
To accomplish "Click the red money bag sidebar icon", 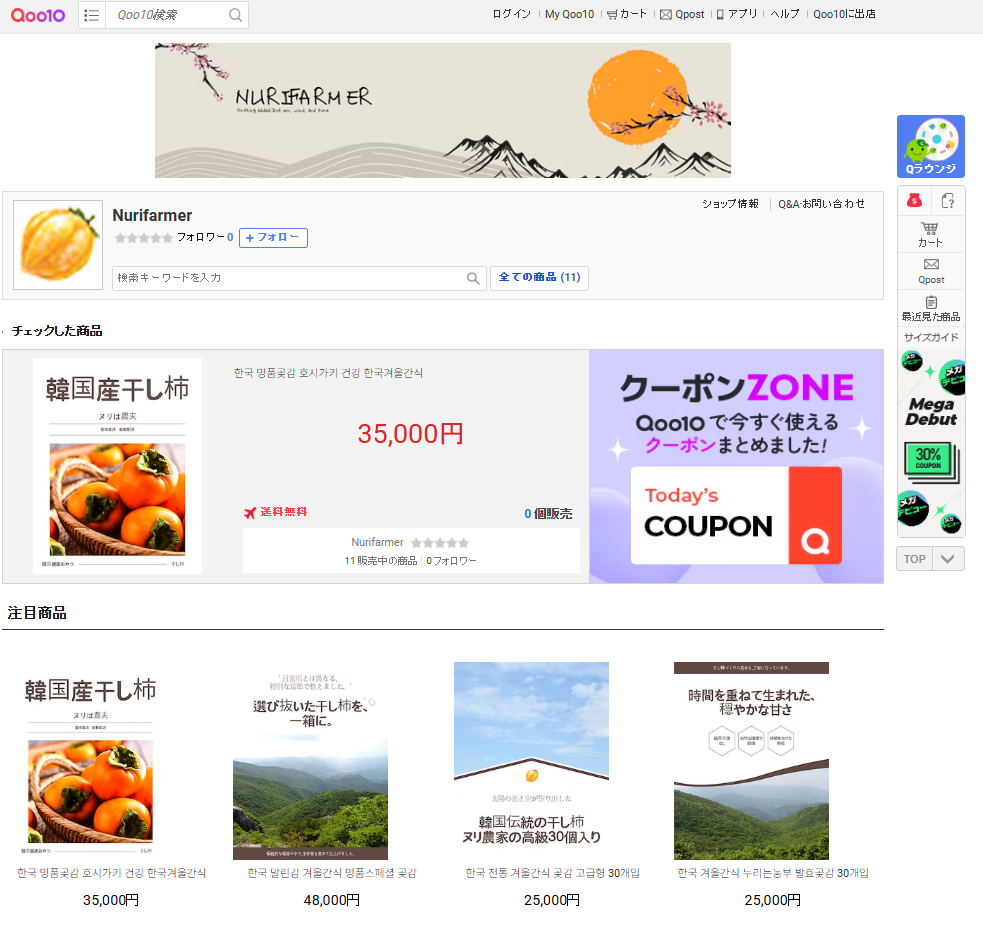I will [914, 201].
